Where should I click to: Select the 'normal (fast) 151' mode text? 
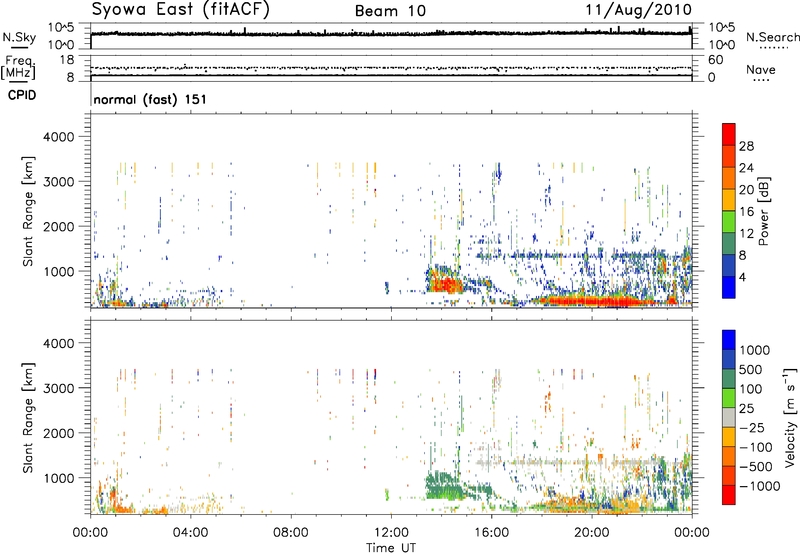[x=150, y=99]
